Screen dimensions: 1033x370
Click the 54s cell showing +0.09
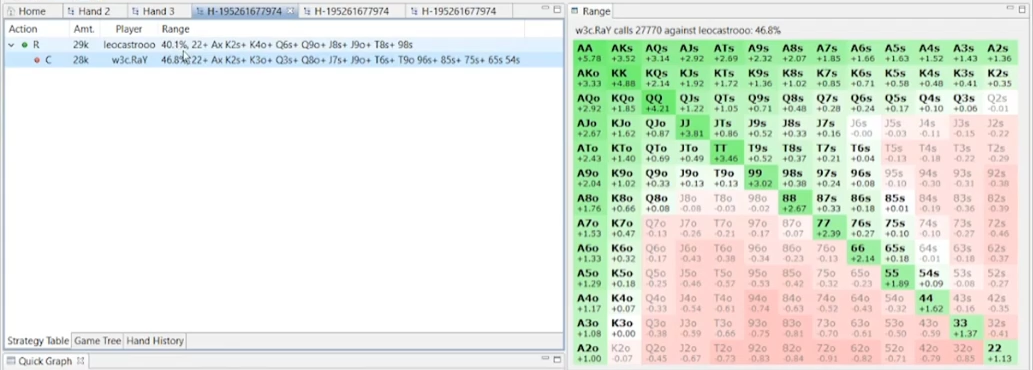[x=933, y=278]
